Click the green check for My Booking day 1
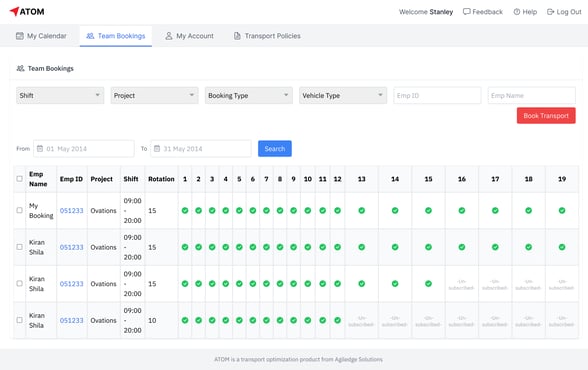The height and width of the screenshot is (370, 588). pyautogui.click(x=185, y=211)
